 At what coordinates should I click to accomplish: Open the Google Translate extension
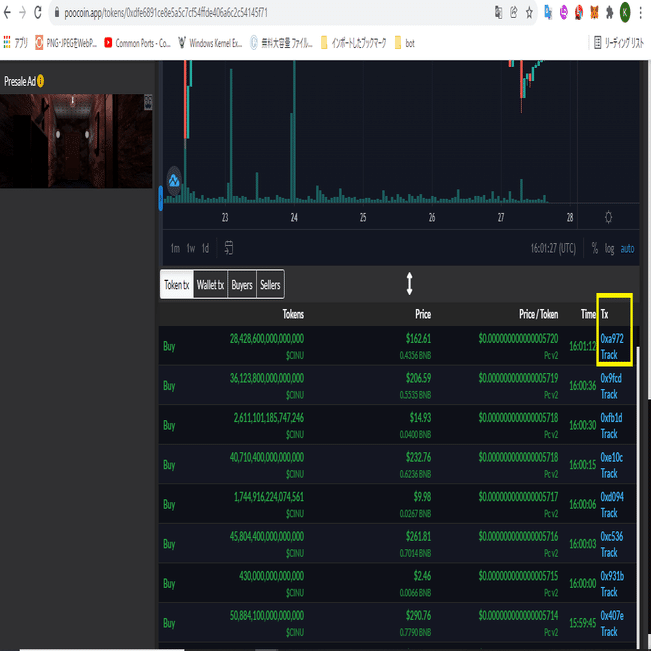coord(548,13)
